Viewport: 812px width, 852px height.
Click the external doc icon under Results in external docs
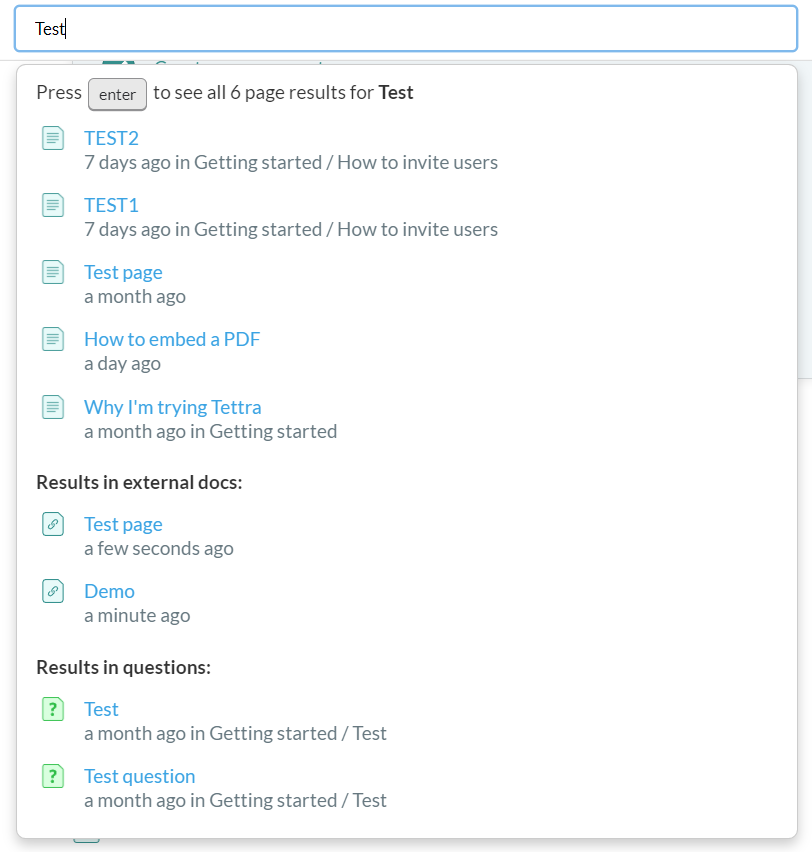click(x=53, y=524)
